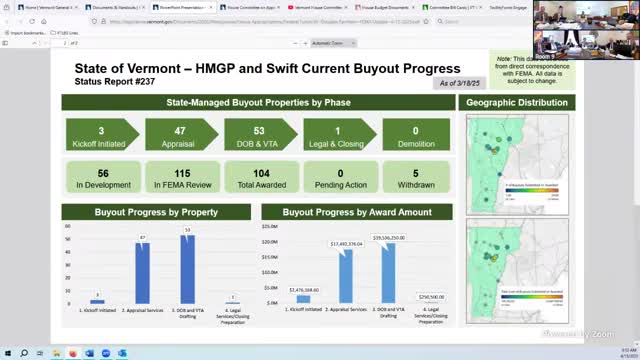Viewport: 640px width, 360px height.
Task: Click the browser reload icon
Action: coord(32,21)
